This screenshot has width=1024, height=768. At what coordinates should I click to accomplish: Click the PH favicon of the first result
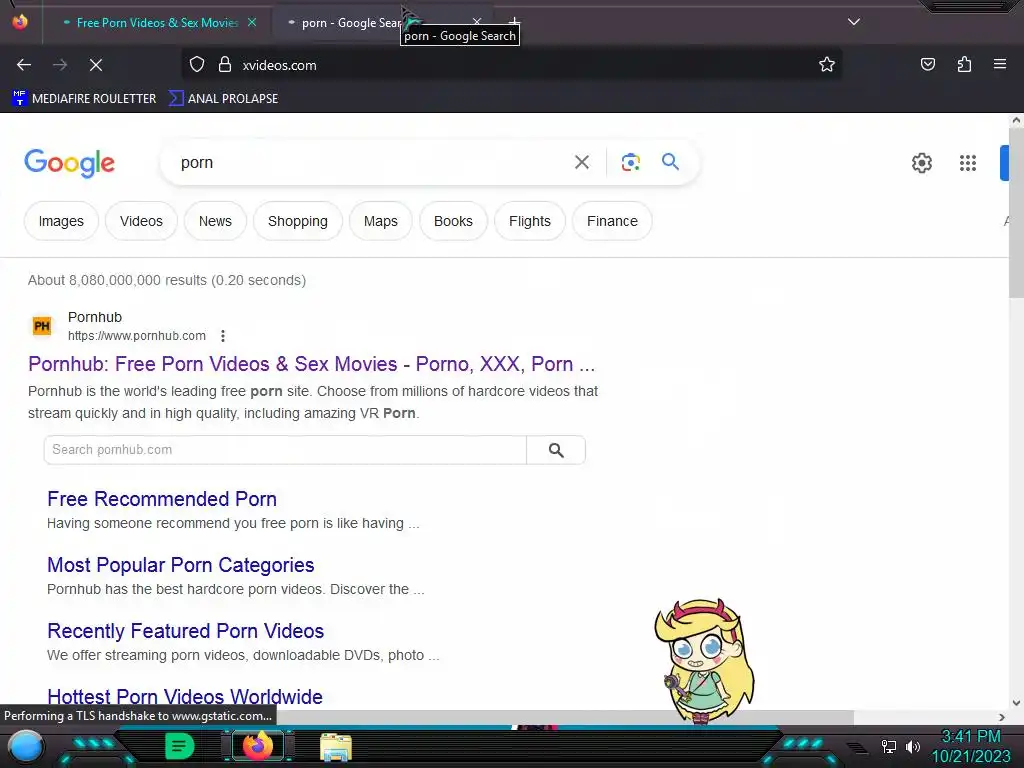point(42,326)
